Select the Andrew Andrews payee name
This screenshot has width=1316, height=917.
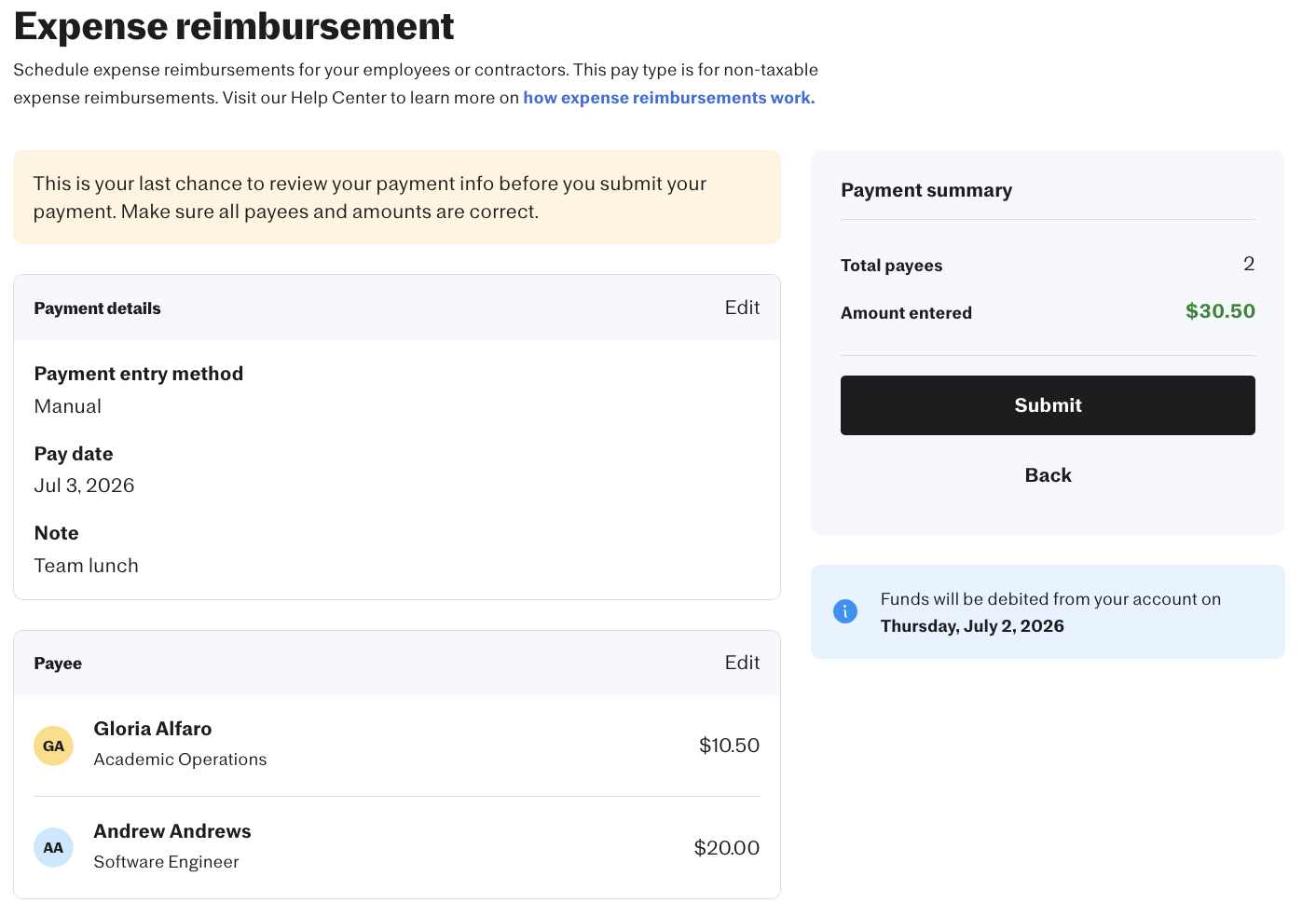pyautogui.click(x=172, y=831)
